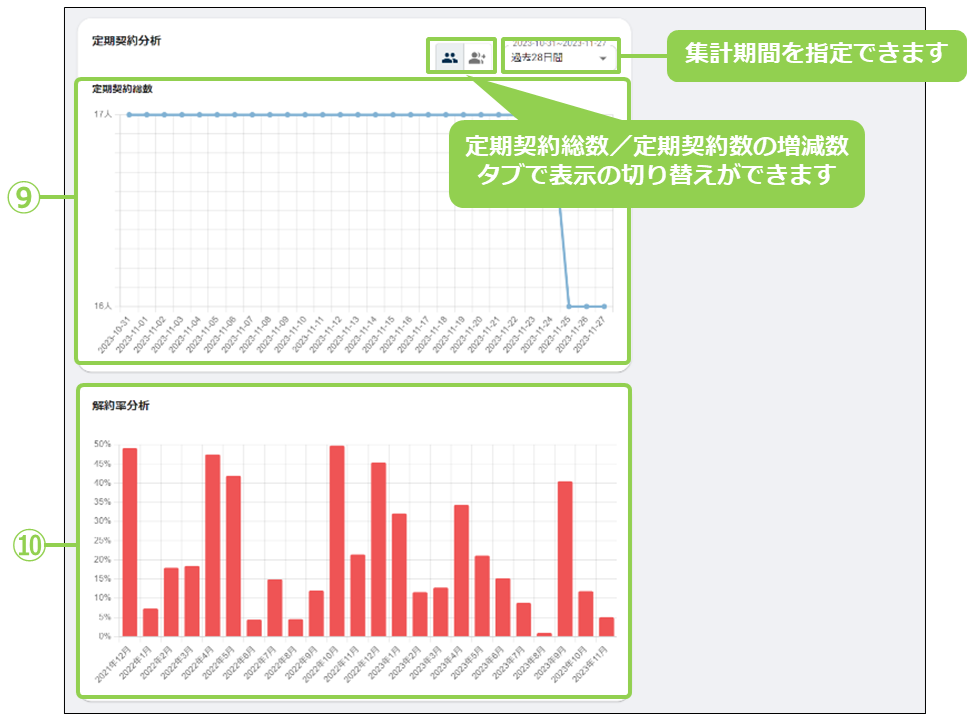This screenshot has height=720, width=974.
Task: Click the 2023年4月 churn bar
Action: point(461,570)
